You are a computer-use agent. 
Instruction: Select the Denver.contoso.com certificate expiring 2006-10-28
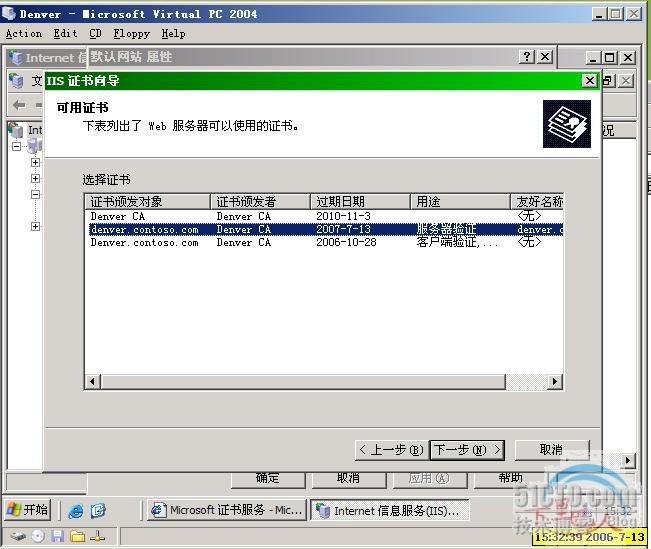click(326, 242)
